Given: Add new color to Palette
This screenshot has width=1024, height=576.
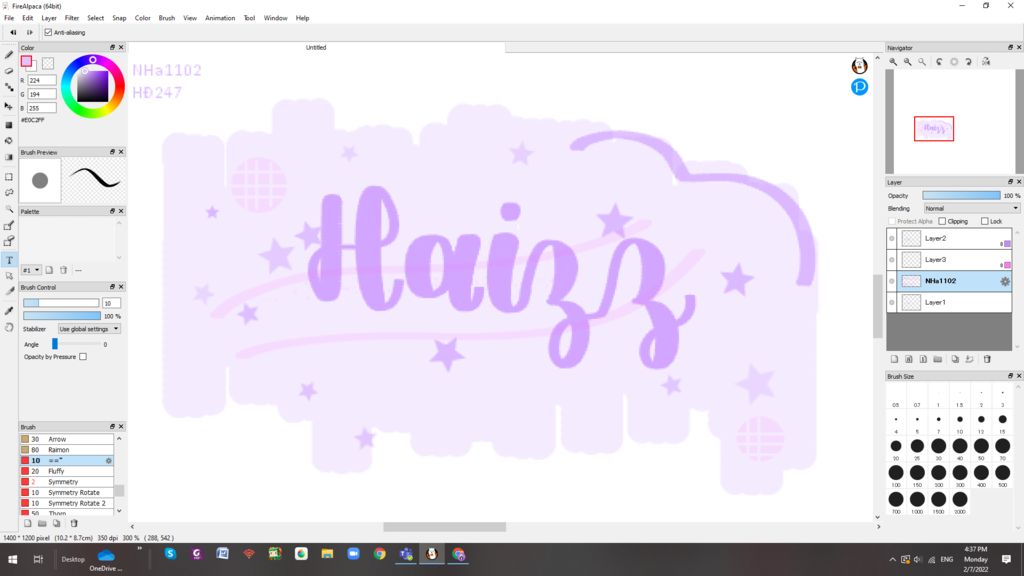Looking at the screenshot, I should 49,270.
